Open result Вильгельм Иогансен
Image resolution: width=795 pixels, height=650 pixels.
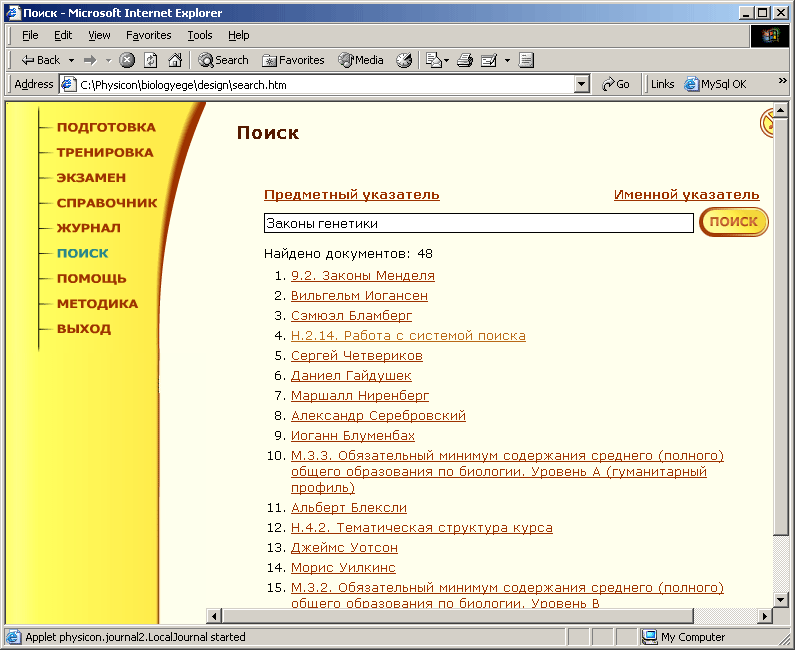[359, 296]
